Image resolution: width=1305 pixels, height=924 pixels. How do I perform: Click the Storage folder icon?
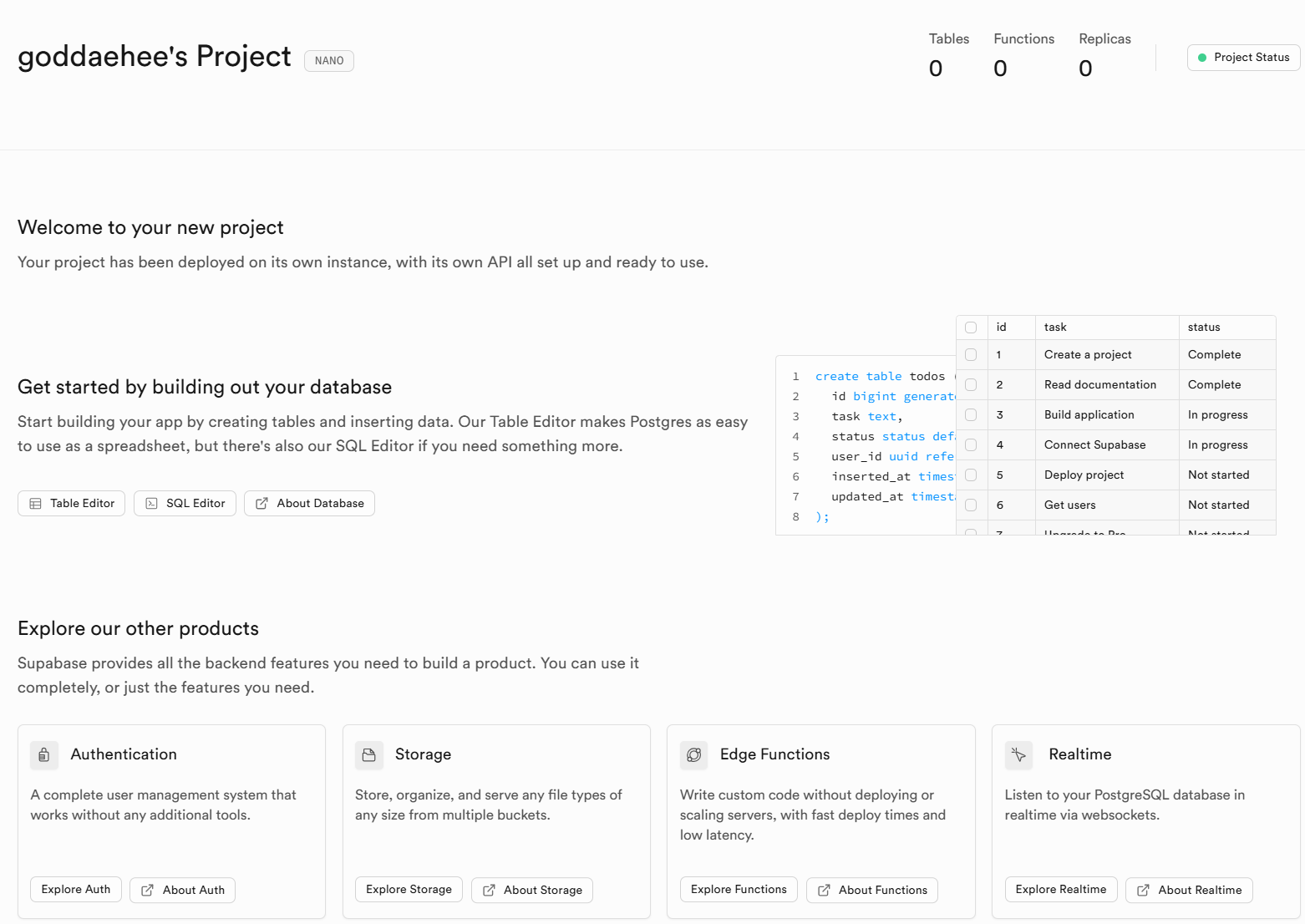click(368, 755)
